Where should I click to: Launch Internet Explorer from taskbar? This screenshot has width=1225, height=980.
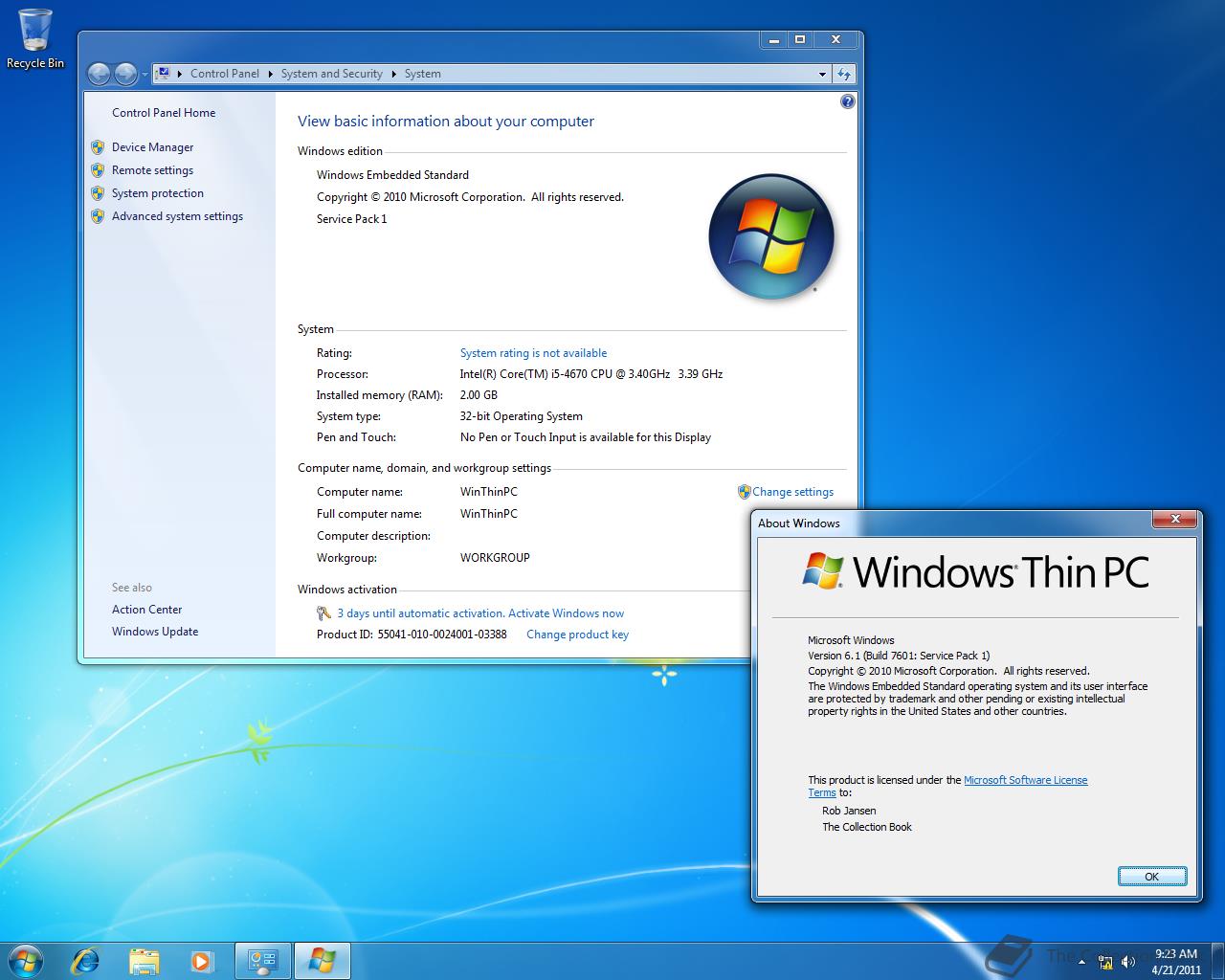pyautogui.click(x=86, y=960)
